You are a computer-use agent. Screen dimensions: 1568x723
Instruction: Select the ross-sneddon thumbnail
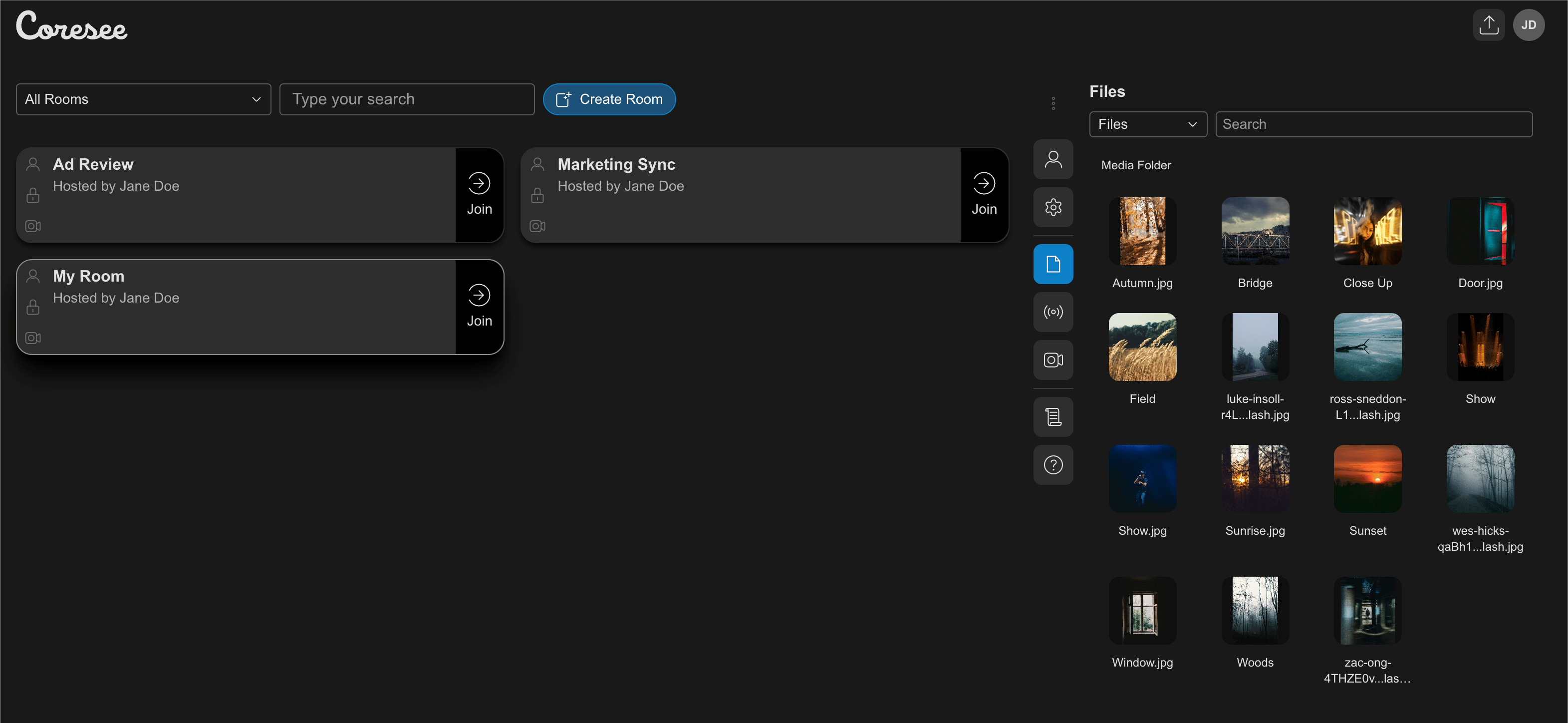tap(1368, 347)
